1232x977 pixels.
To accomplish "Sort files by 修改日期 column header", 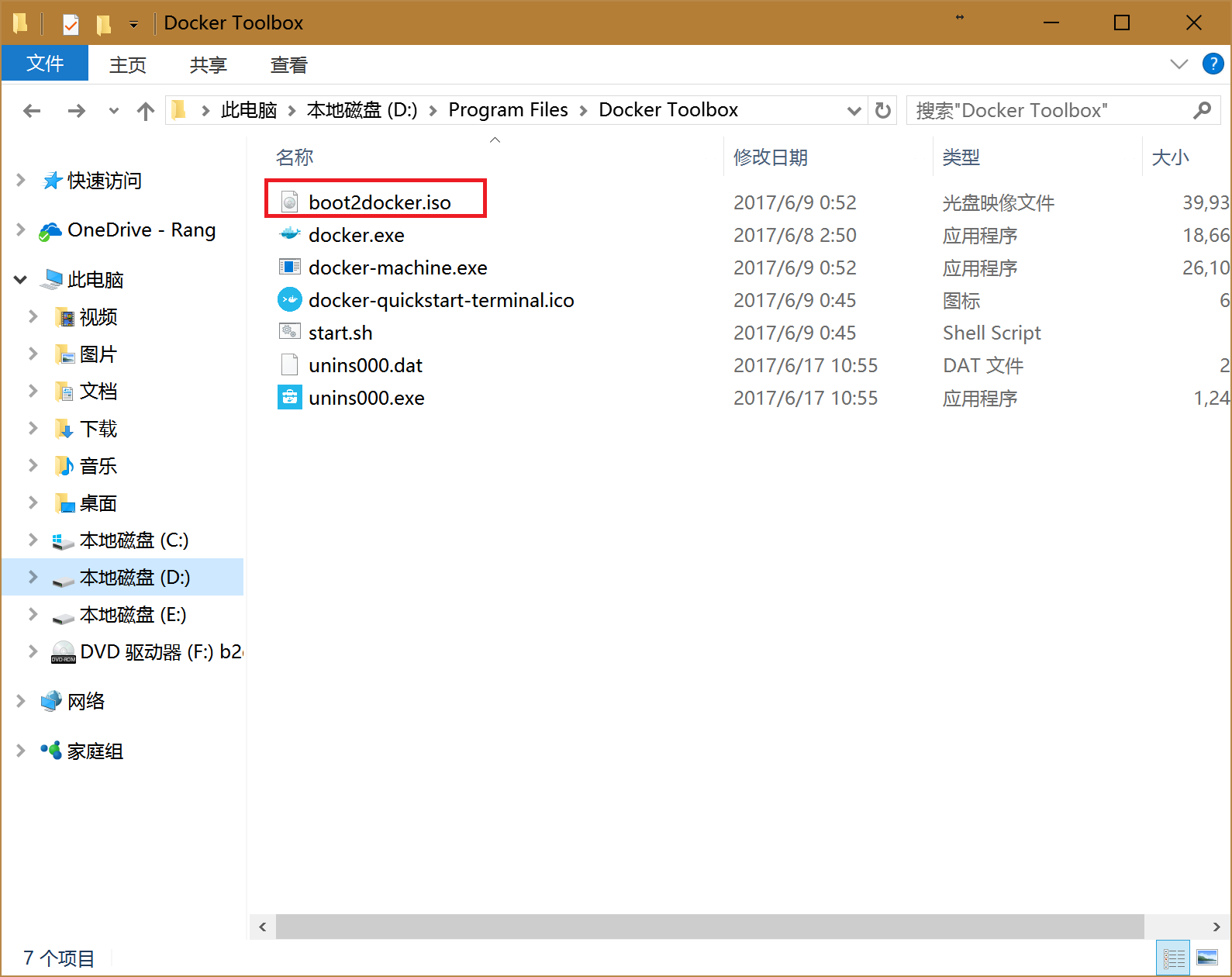I will point(770,157).
